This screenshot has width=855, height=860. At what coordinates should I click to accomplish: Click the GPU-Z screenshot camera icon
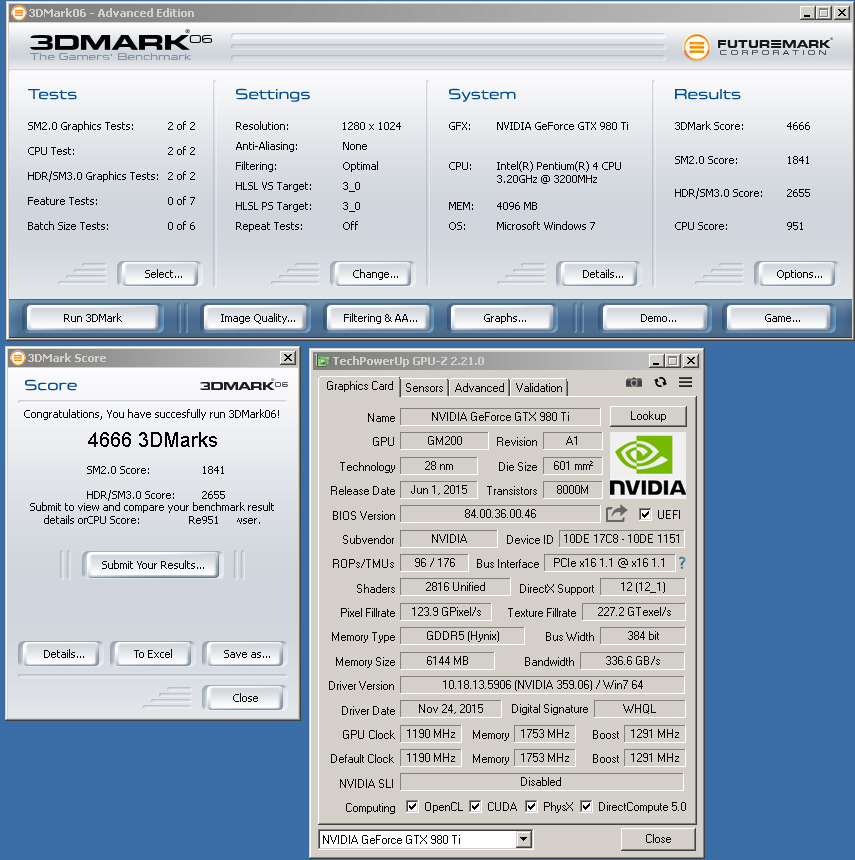coord(633,383)
